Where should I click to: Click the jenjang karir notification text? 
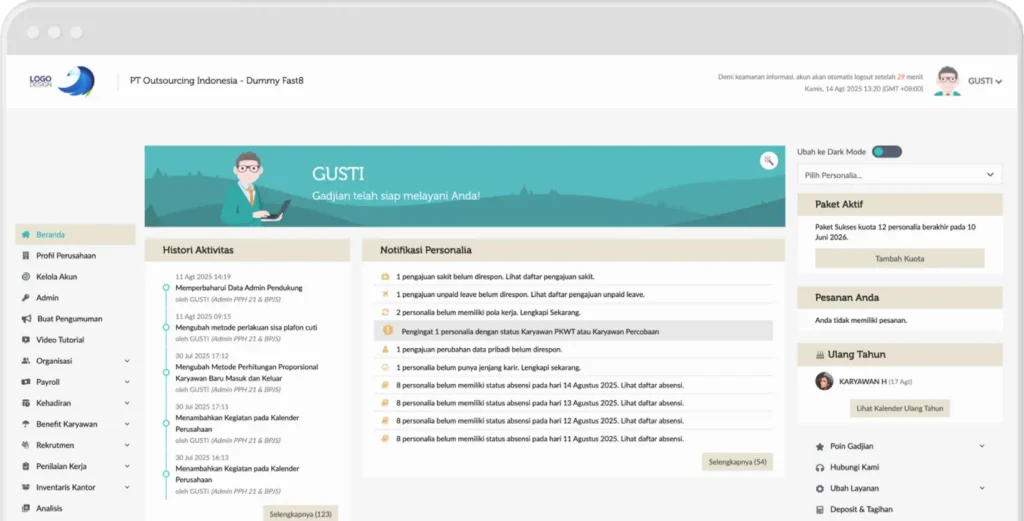coord(488,368)
